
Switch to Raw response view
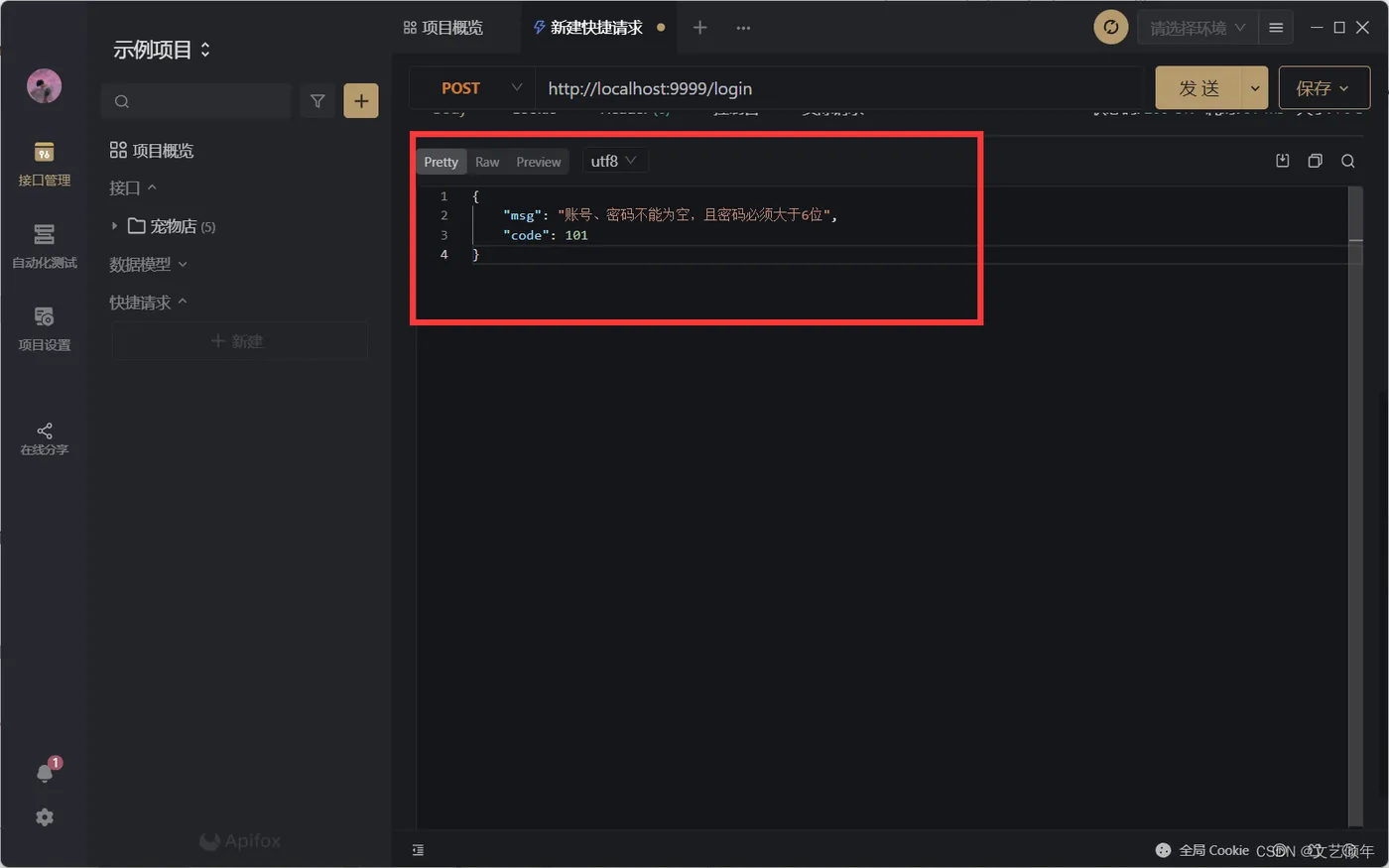pos(487,162)
